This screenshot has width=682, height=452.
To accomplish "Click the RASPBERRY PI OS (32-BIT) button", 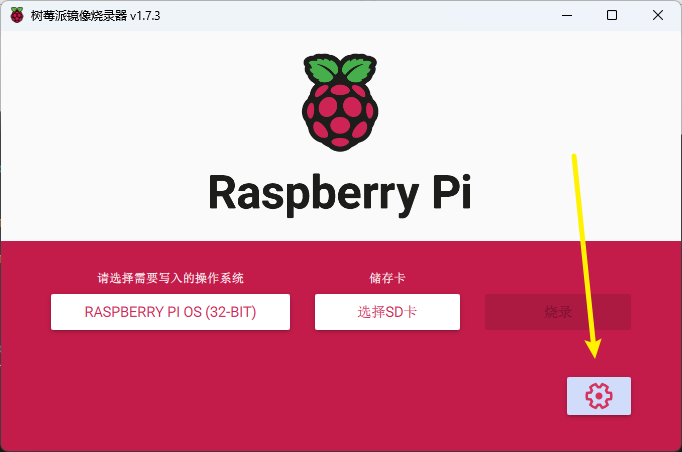I will [x=170, y=312].
